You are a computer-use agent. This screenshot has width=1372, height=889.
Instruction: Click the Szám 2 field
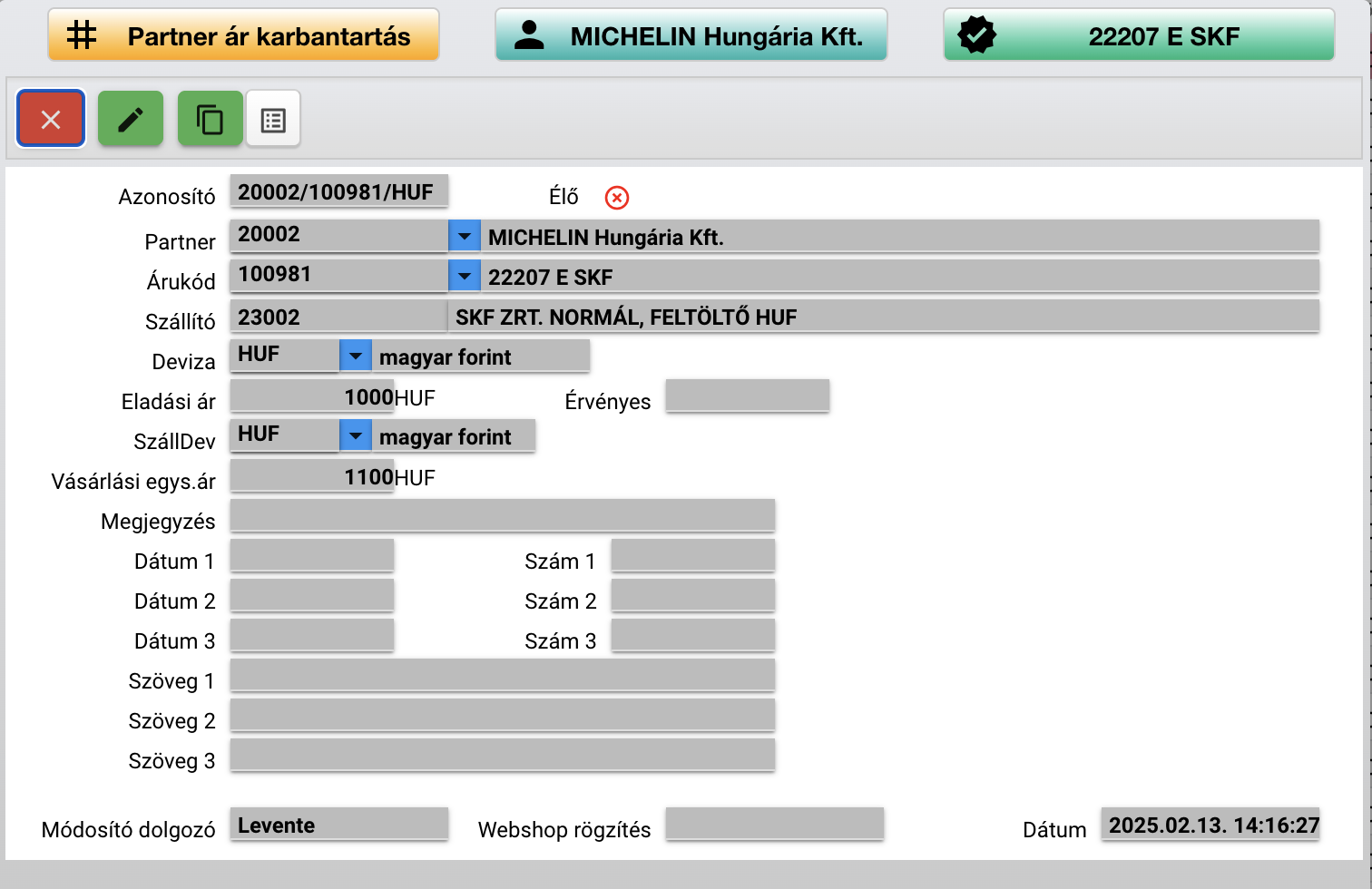pos(693,595)
